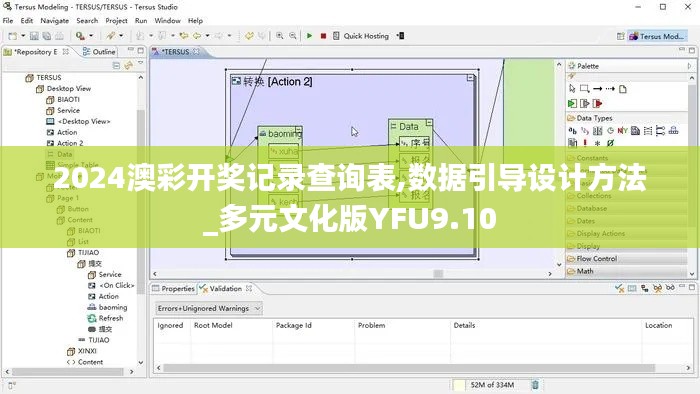This screenshot has width=700, height=394.
Task: Click the garbage collector trash icon
Action: [535, 385]
